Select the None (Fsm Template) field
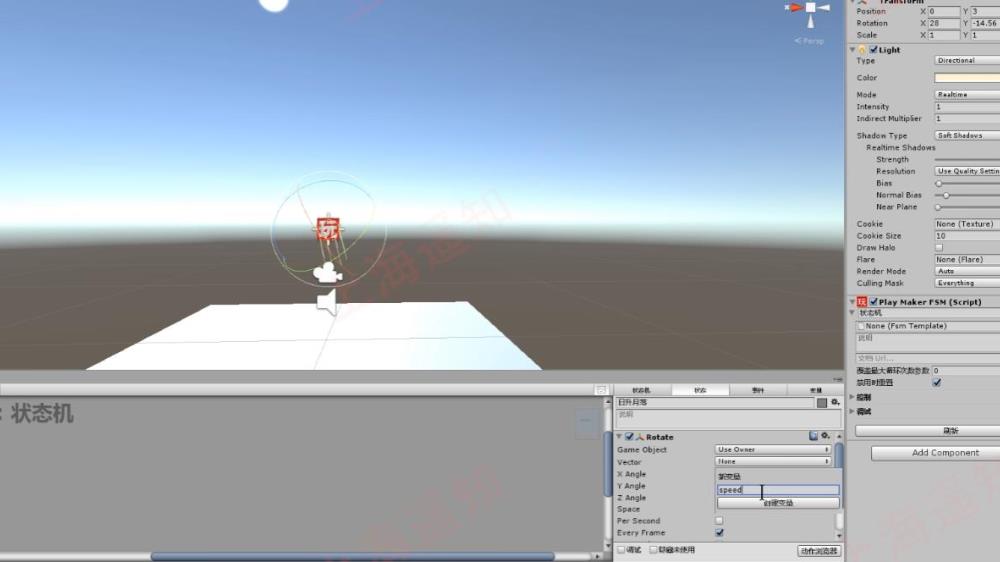Viewport: 1000px width, 562px height. (x=928, y=326)
